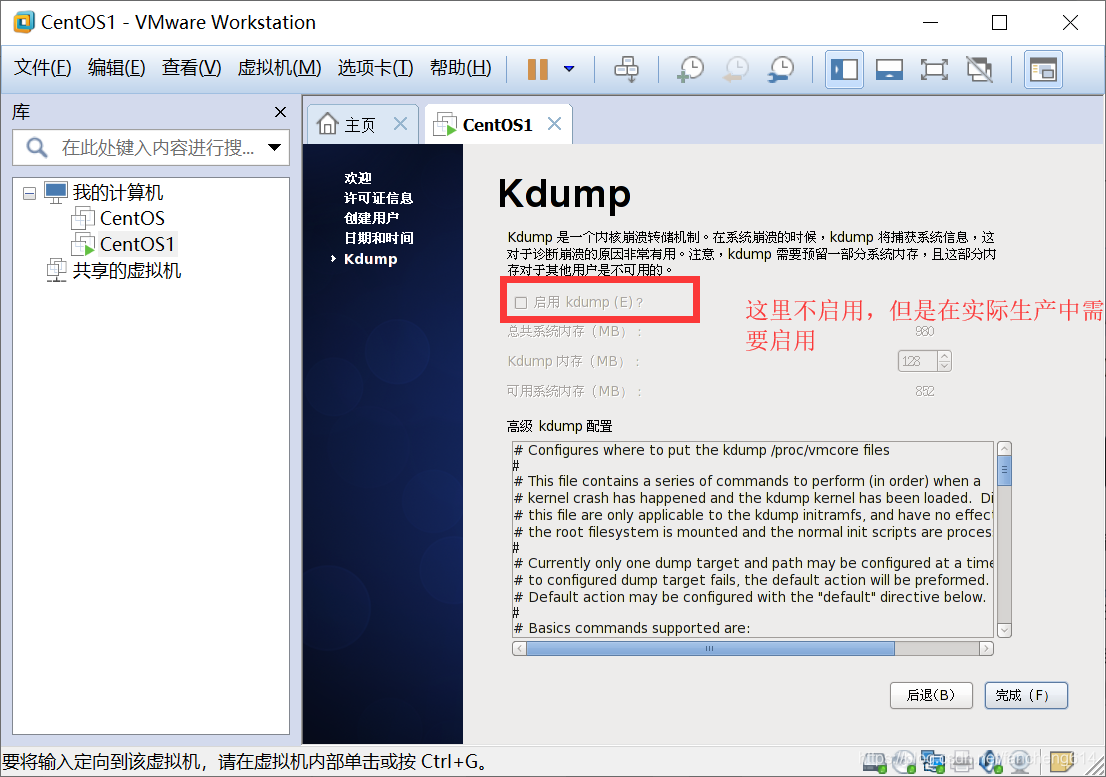The image size is (1106, 777).
Task: Click the horizontal scrollbar thumb
Action: click(x=710, y=649)
